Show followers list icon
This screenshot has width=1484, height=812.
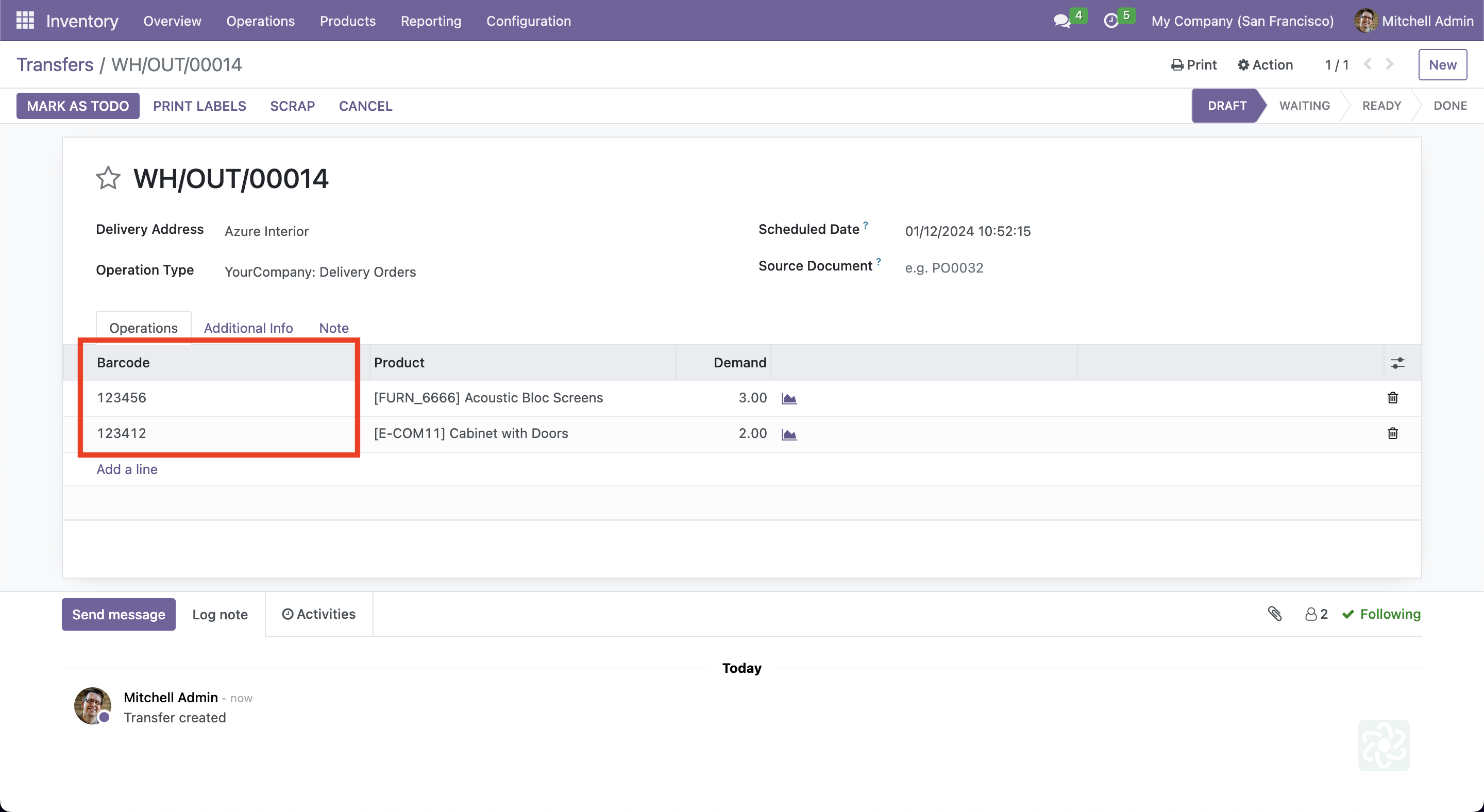pyautogui.click(x=1316, y=615)
